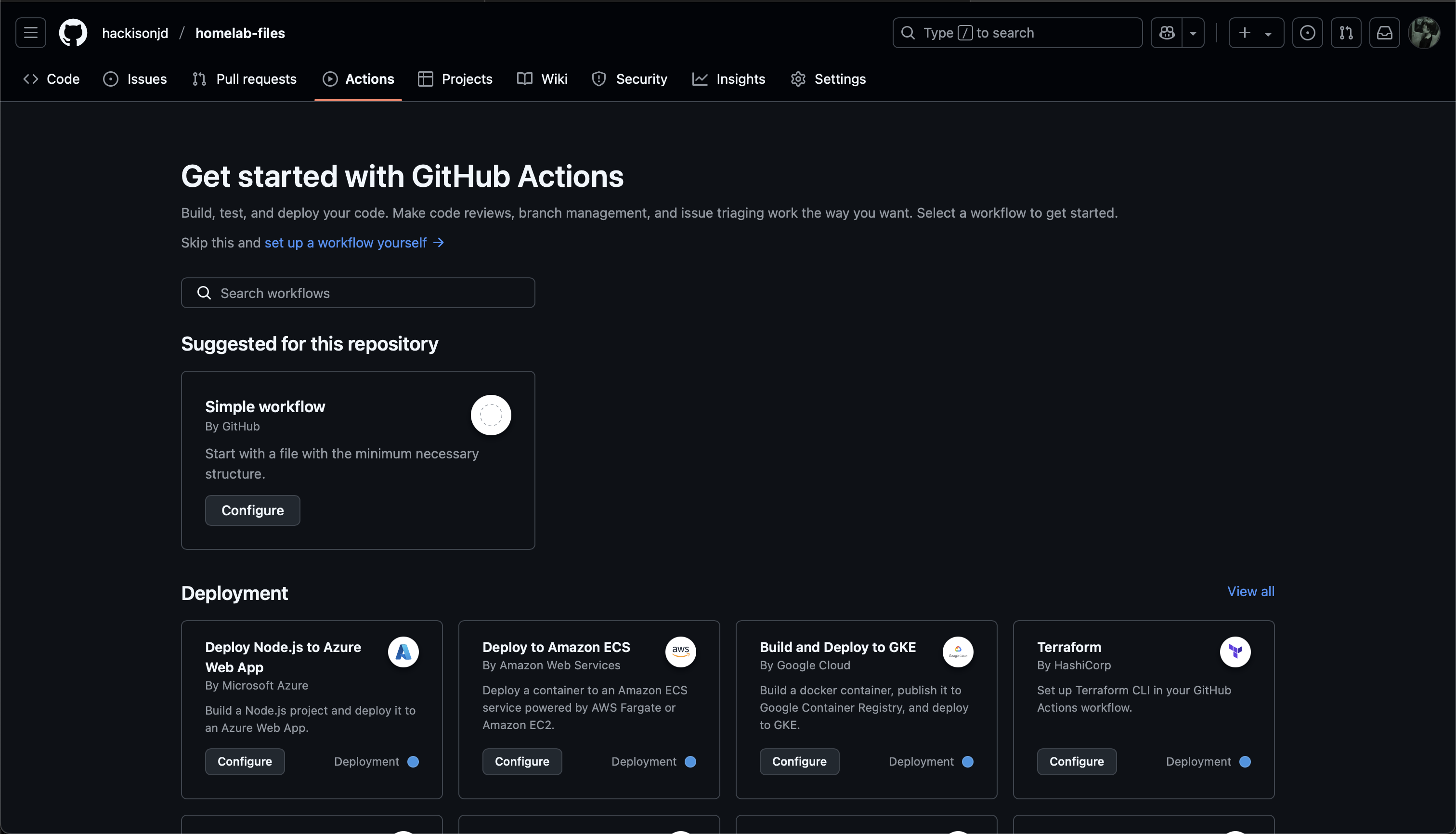Configure Deploy Node.js to Azure Web App
Screen dimensions: 1456x834
coord(245,761)
